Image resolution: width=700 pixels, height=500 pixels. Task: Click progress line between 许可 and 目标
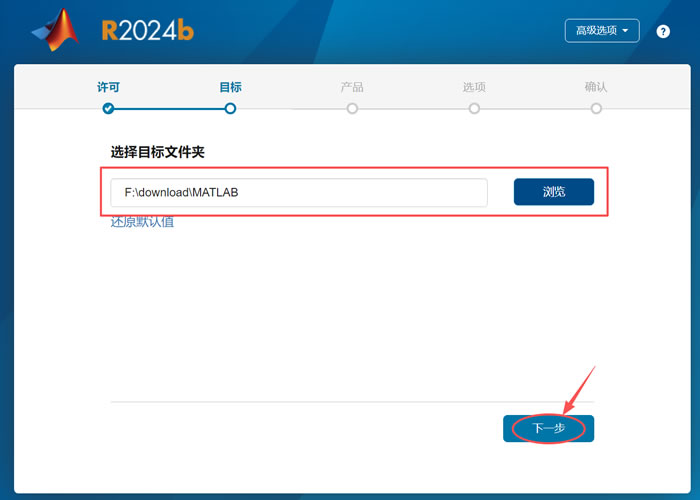click(169, 108)
